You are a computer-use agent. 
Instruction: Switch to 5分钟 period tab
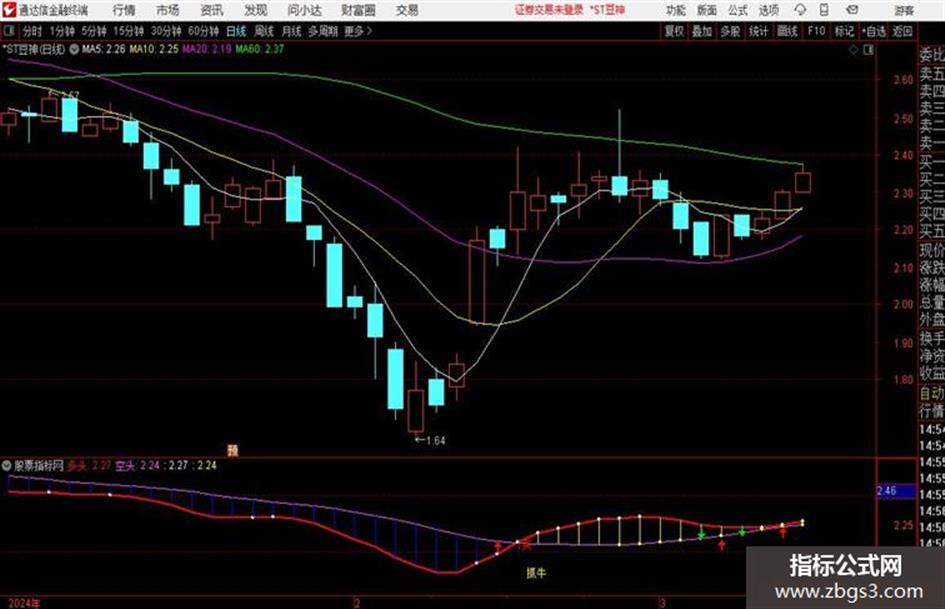pyautogui.click(x=93, y=31)
